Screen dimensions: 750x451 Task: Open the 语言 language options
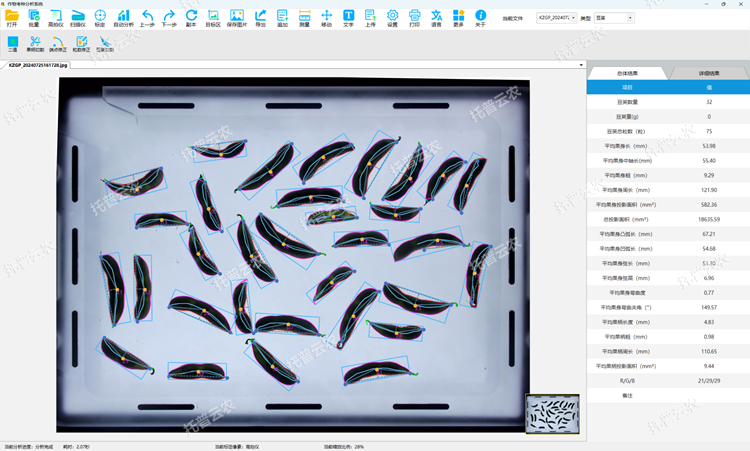click(436, 18)
